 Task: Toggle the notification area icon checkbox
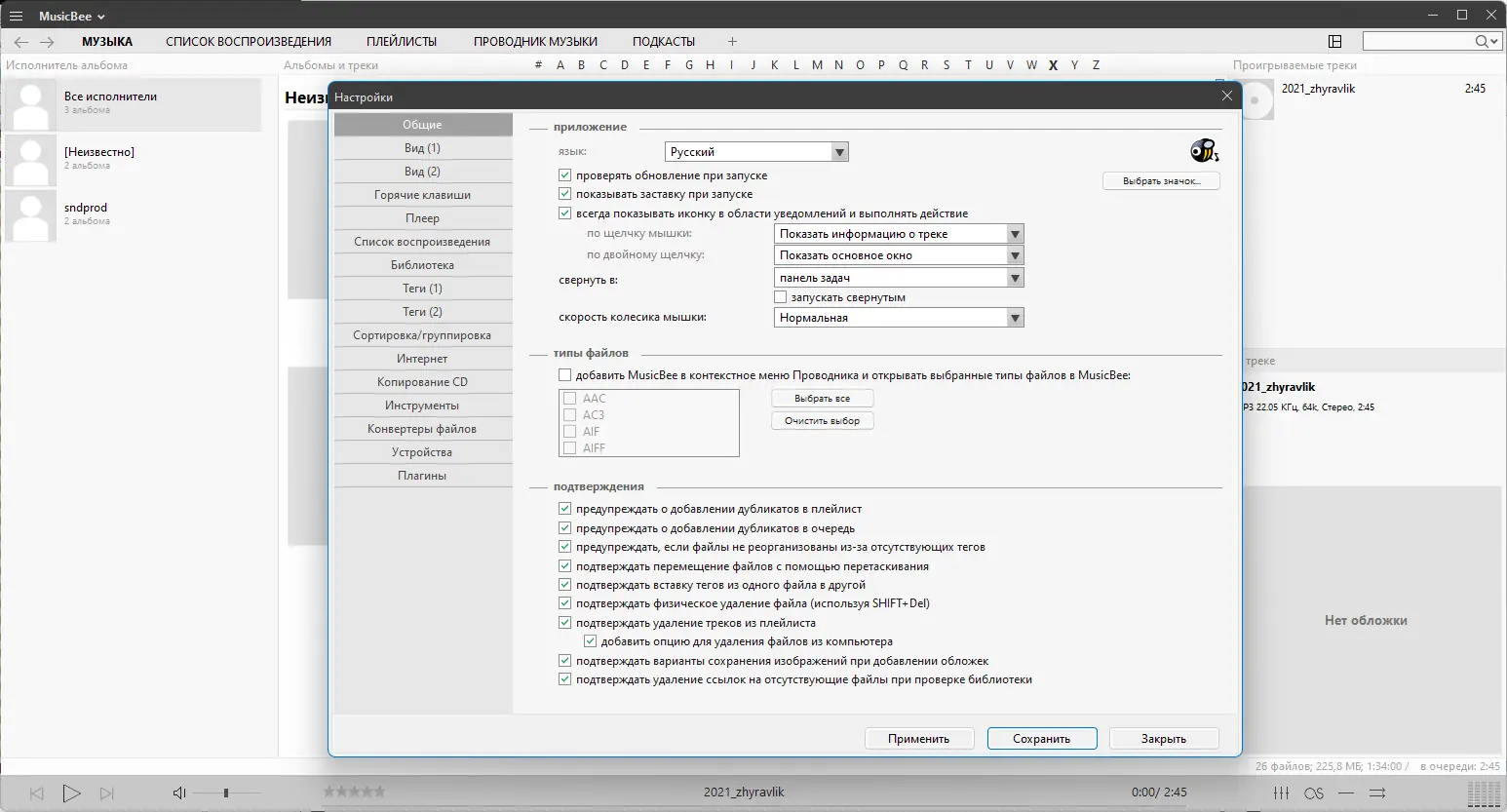(564, 213)
